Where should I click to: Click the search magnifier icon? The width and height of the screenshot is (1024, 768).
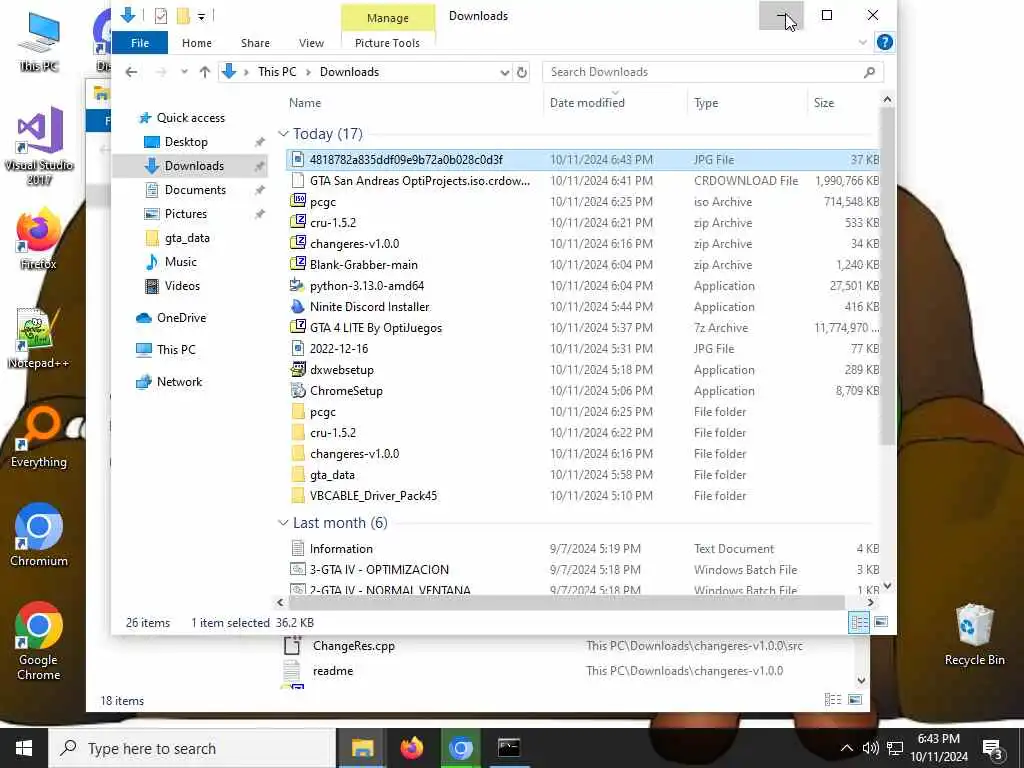(869, 72)
